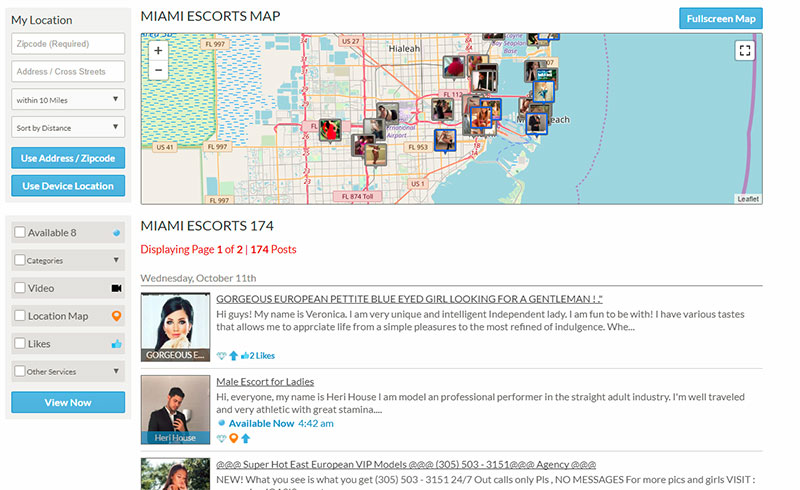Screen dimensions: 800x490
Task: Select the blue-bordered map marker near FL 953
Action: coord(445,141)
